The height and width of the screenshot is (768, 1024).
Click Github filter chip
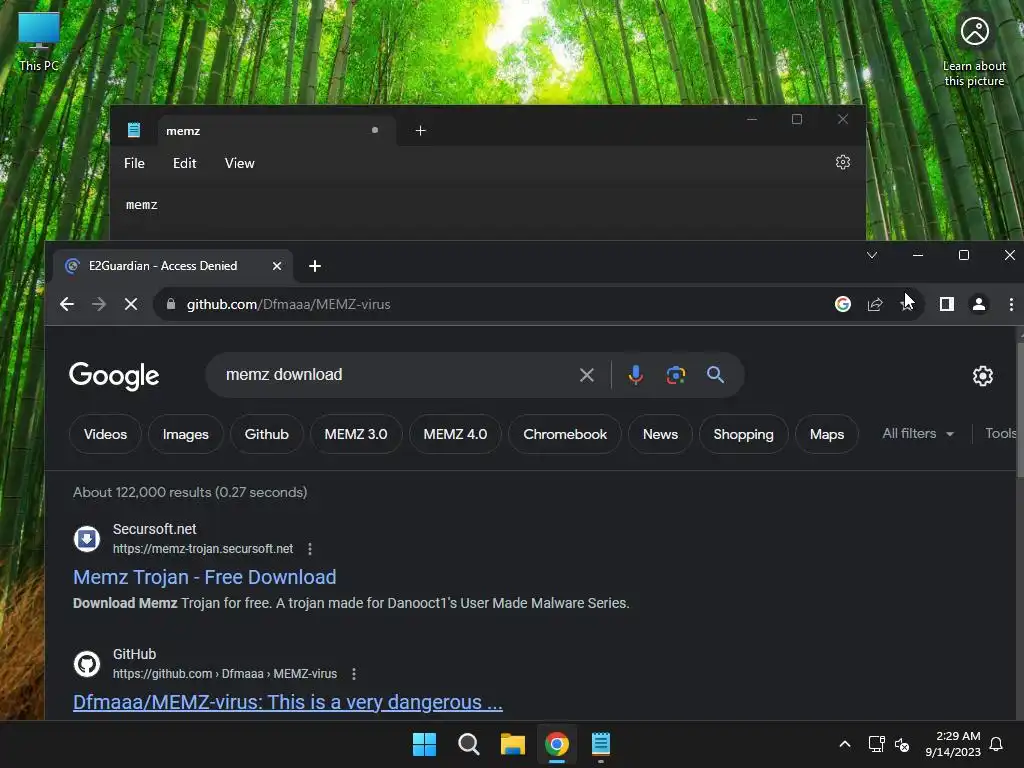tap(266, 434)
